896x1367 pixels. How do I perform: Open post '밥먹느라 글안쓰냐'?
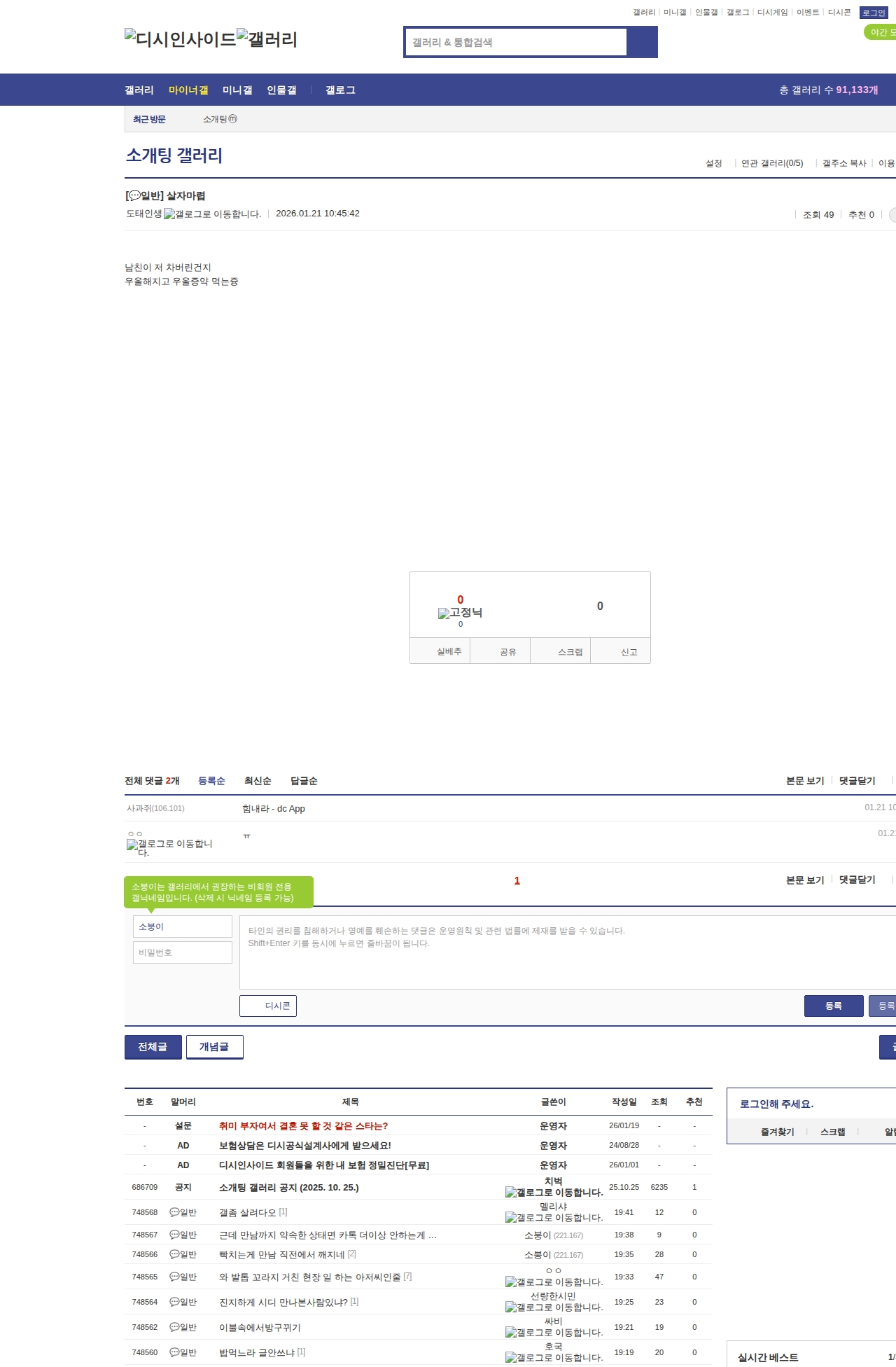257,1352
